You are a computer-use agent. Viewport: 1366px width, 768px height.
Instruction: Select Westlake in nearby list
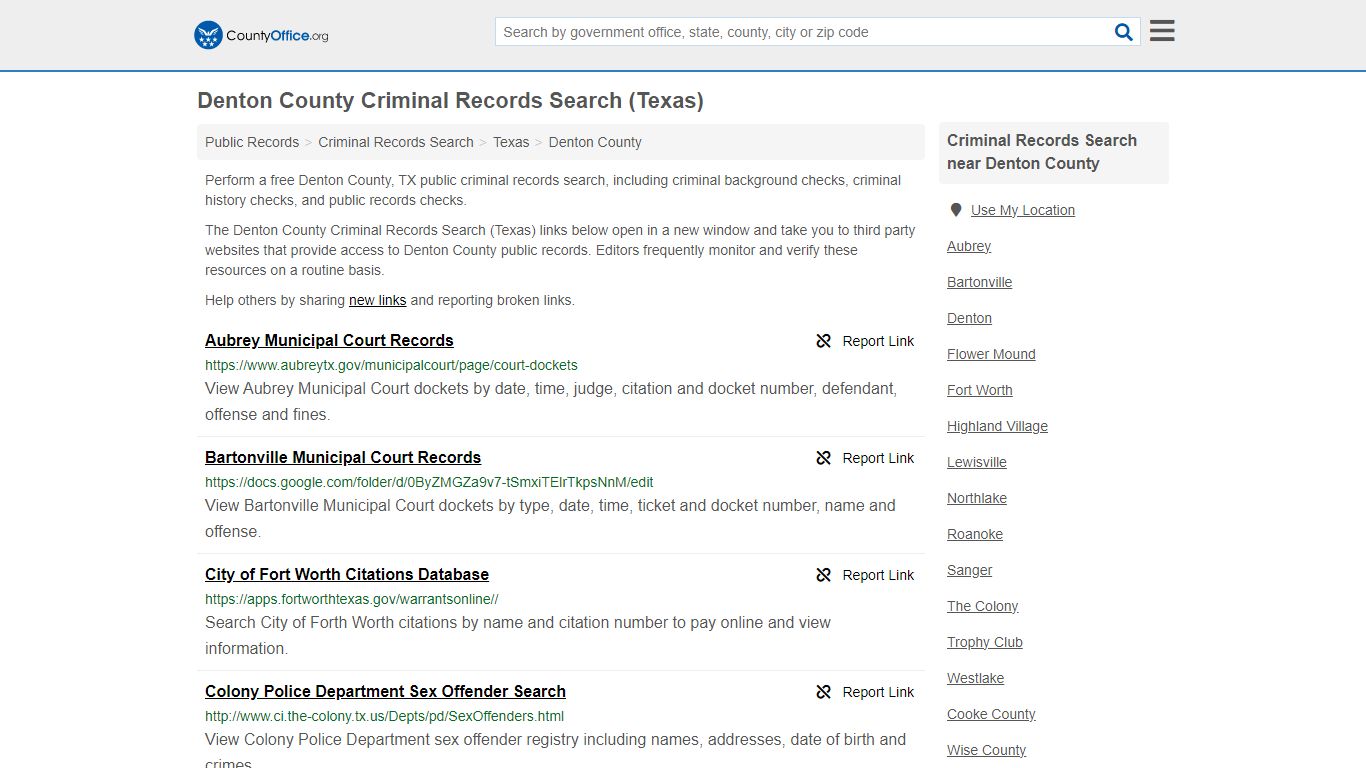click(x=976, y=678)
